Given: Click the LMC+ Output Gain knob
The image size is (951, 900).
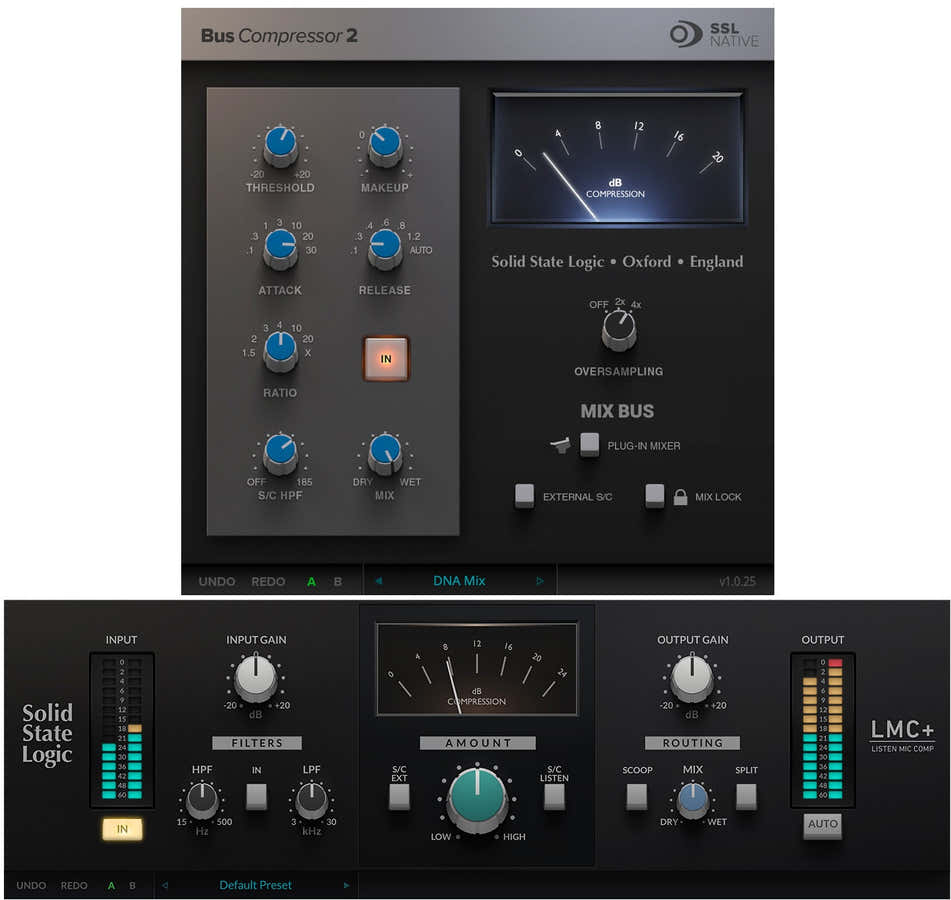Looking at the screenshot, I should pos(692,679).
